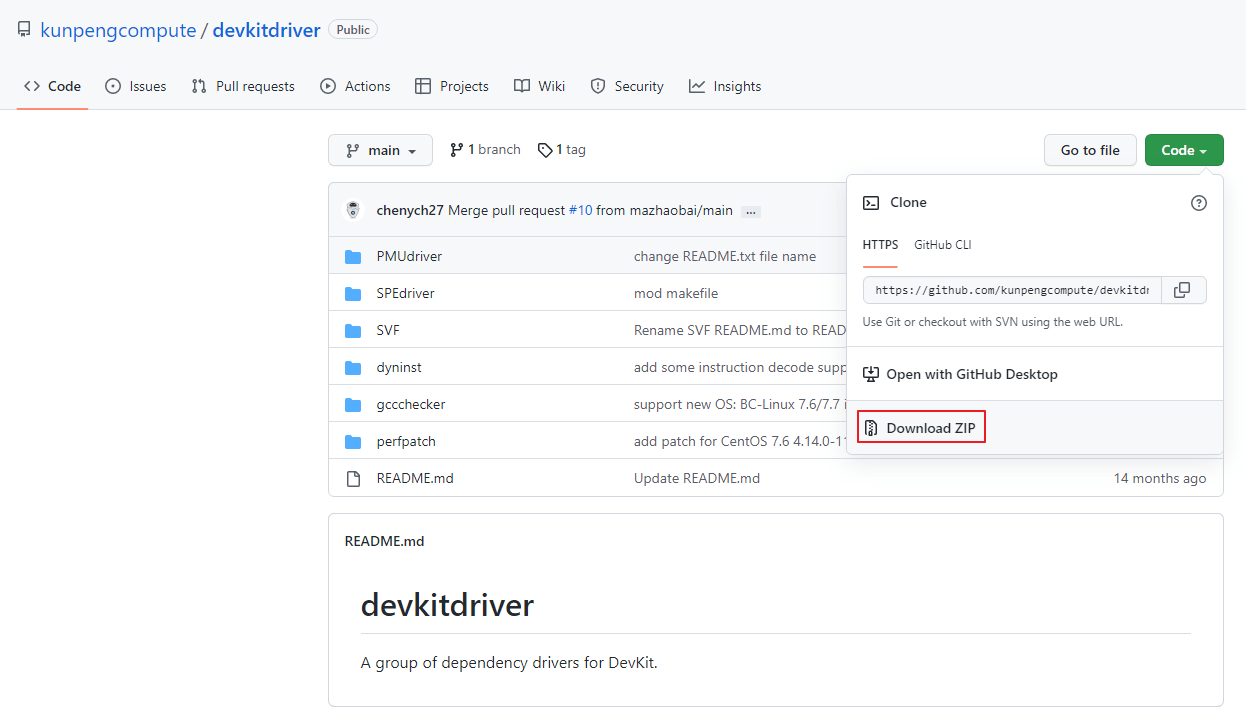Expand the commit message ellipsis
This screenshot has width=1246, height=720.
751,211
